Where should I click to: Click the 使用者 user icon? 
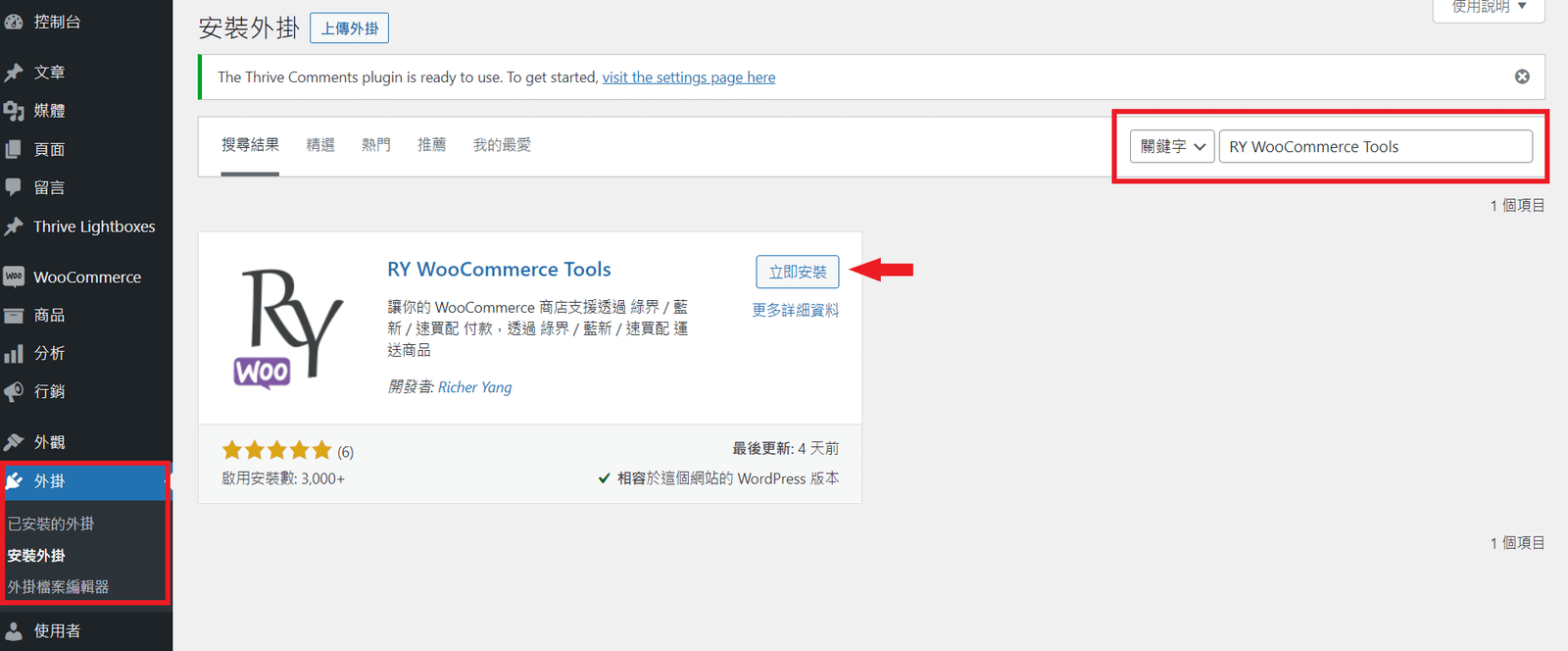point(14,631)
